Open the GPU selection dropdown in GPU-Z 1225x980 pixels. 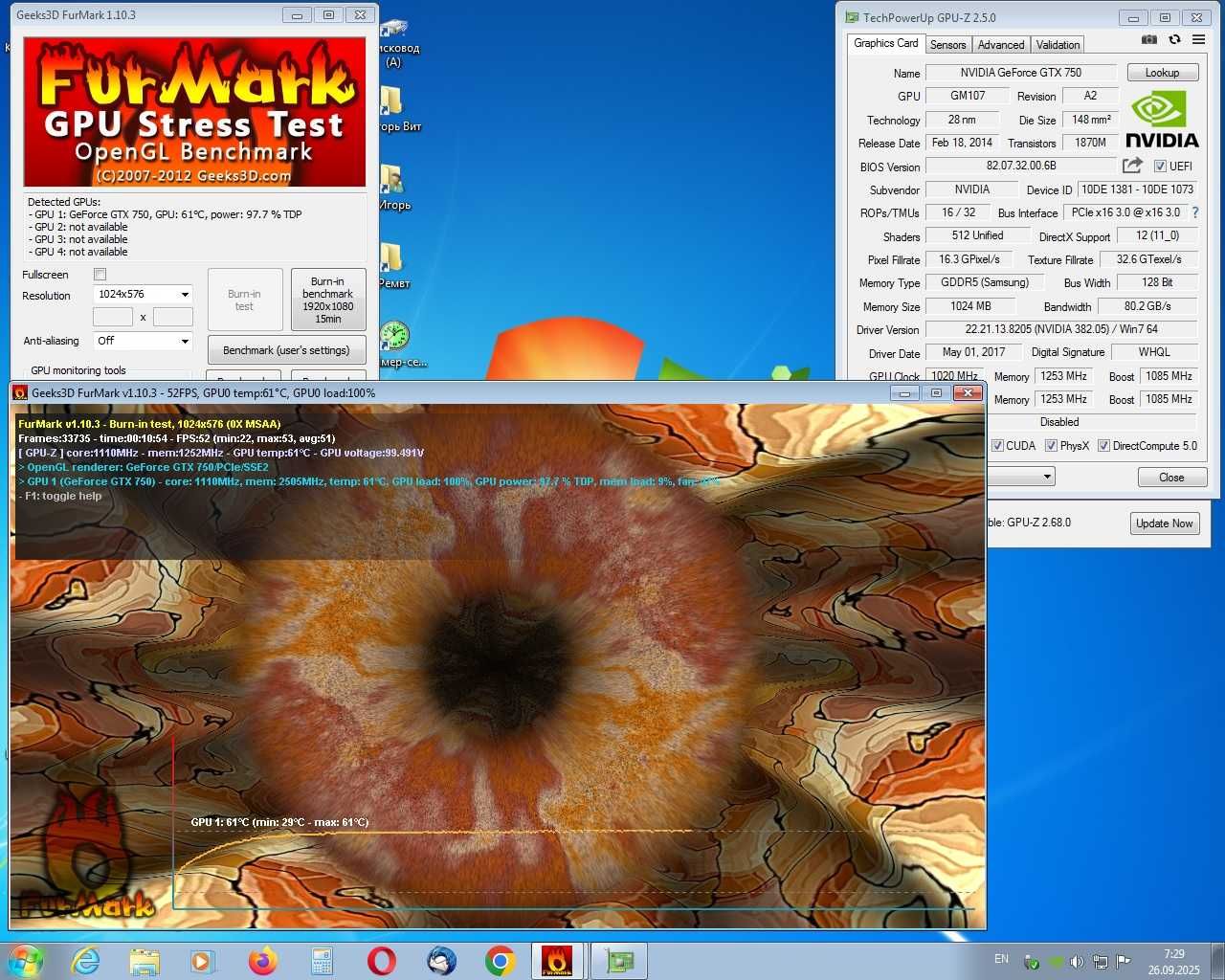[x=1021, y=476]
